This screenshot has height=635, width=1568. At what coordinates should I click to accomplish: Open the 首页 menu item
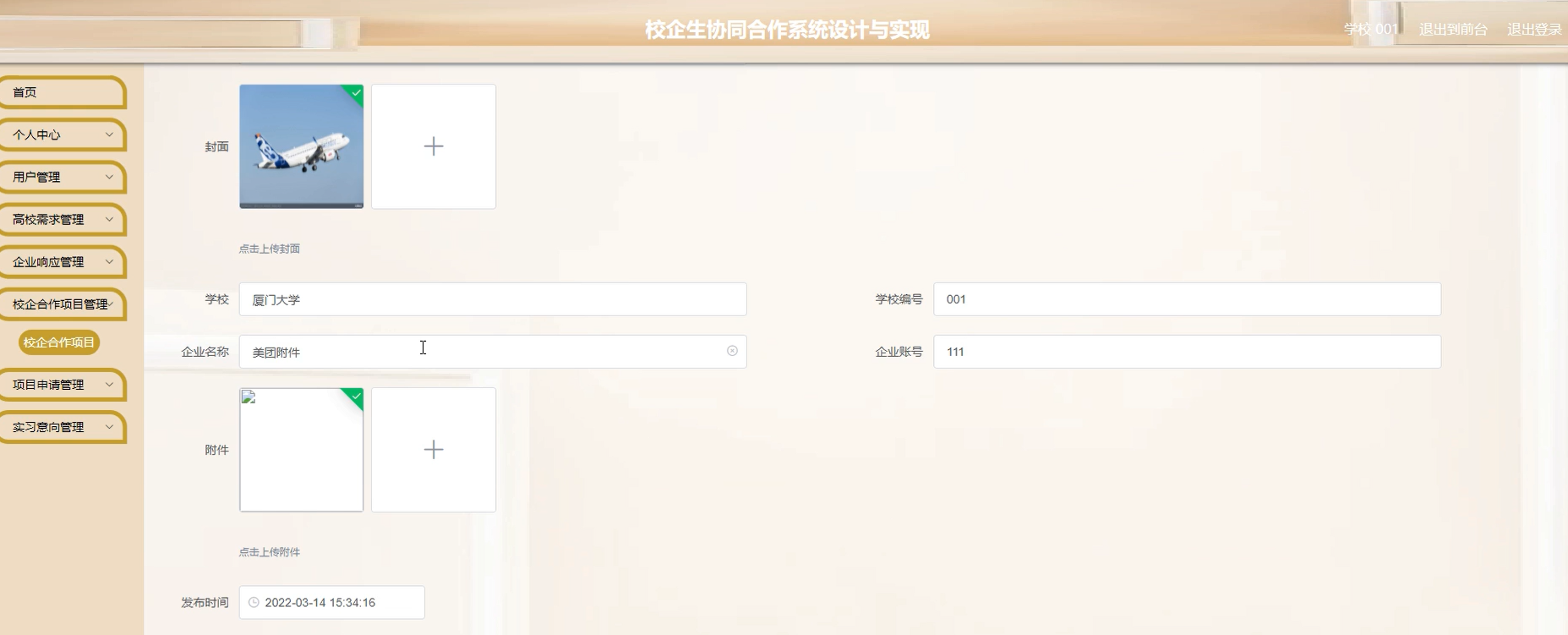pos(63,92)
